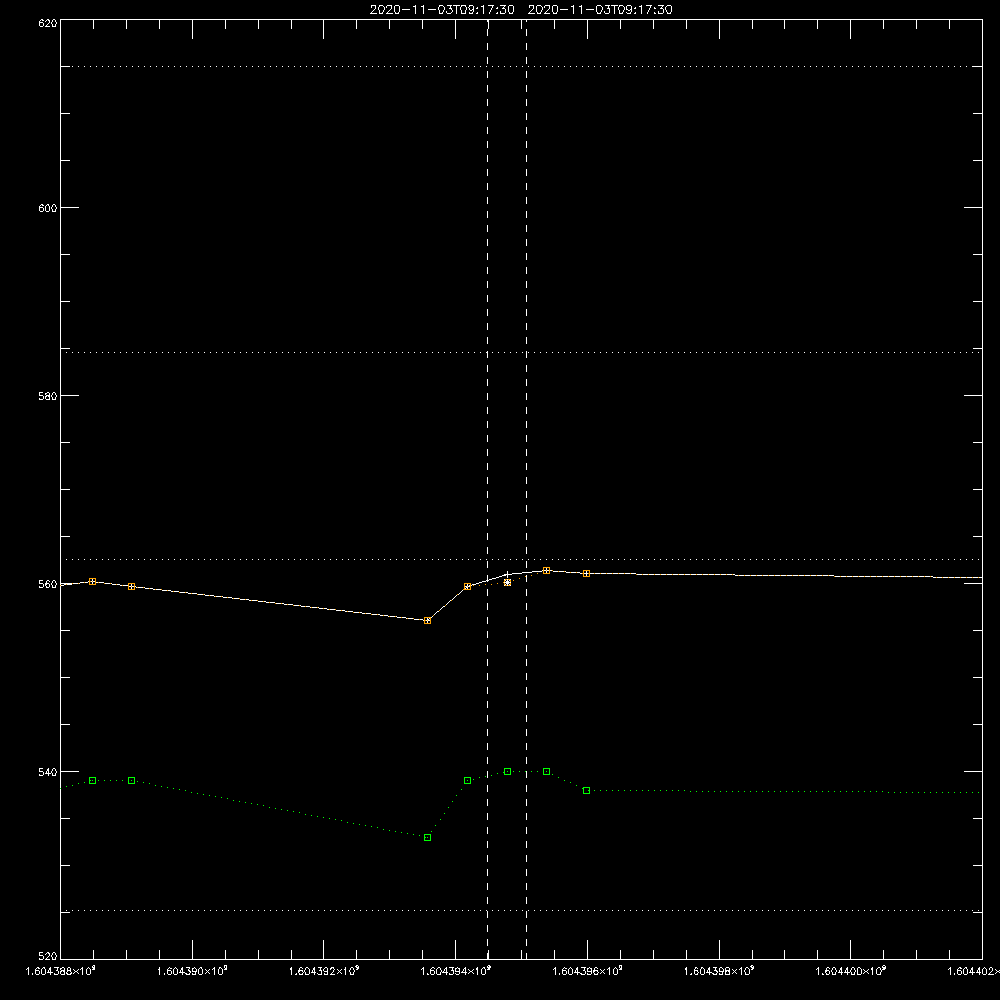The height and width of the screenshot is (1000, 1000).
Task: Click the first orange marker on the curve
Action: (92, 582)
